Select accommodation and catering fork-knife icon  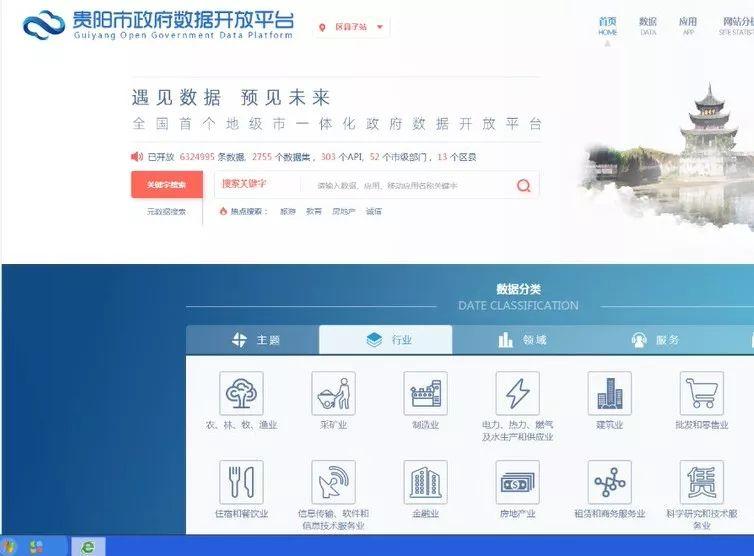[x=241, y=482]
